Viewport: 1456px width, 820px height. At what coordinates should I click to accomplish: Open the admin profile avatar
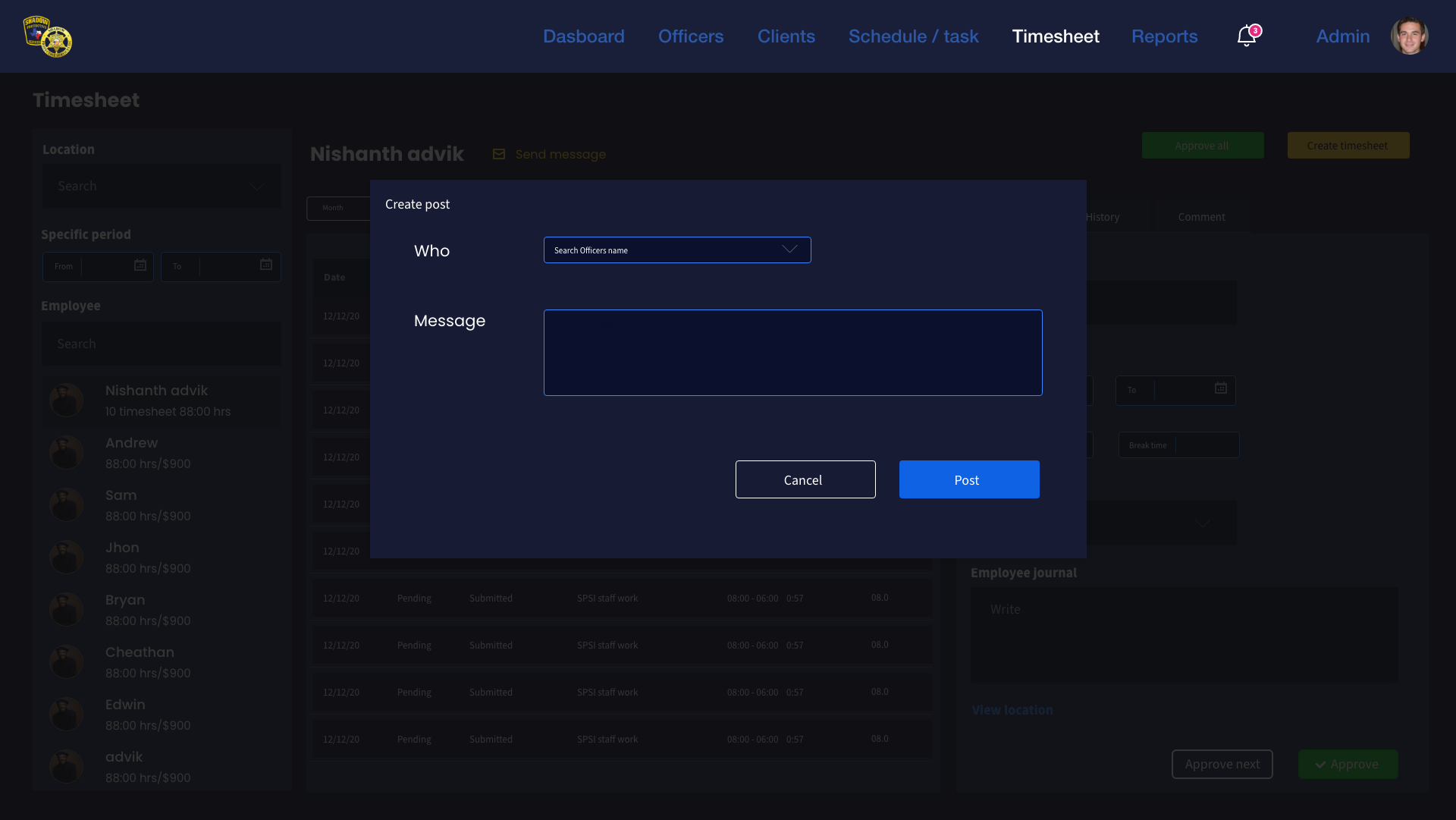click(1409, 36)
